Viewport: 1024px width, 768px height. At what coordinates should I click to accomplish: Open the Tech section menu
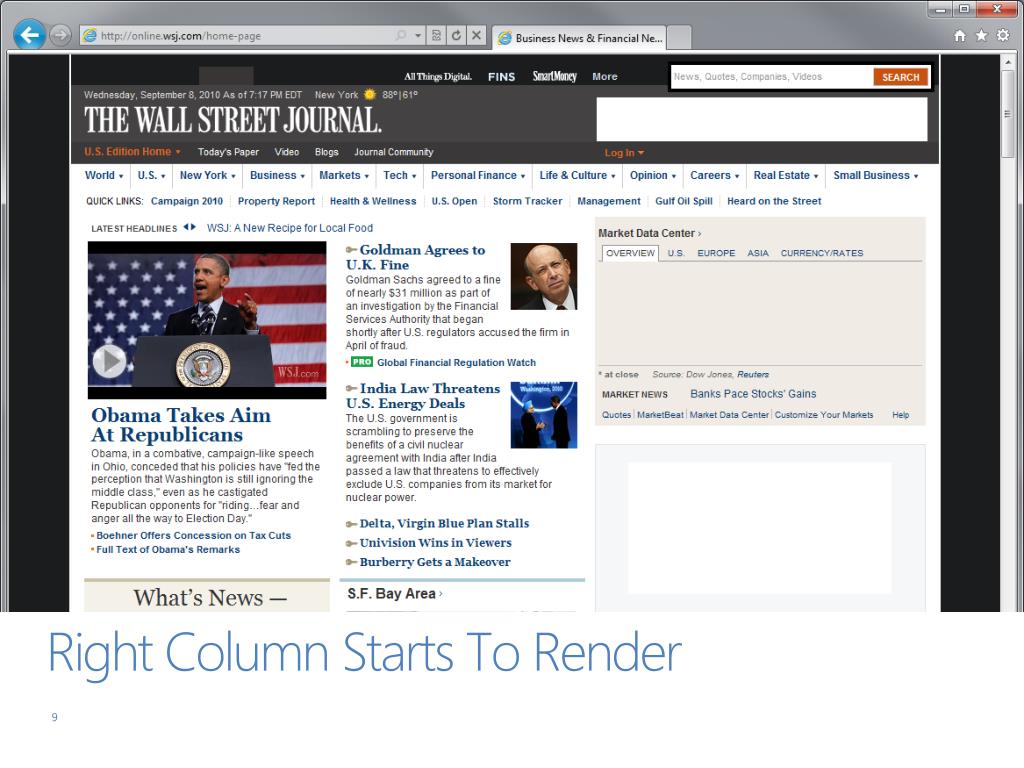pyautogui.click(x=400, y=175)
